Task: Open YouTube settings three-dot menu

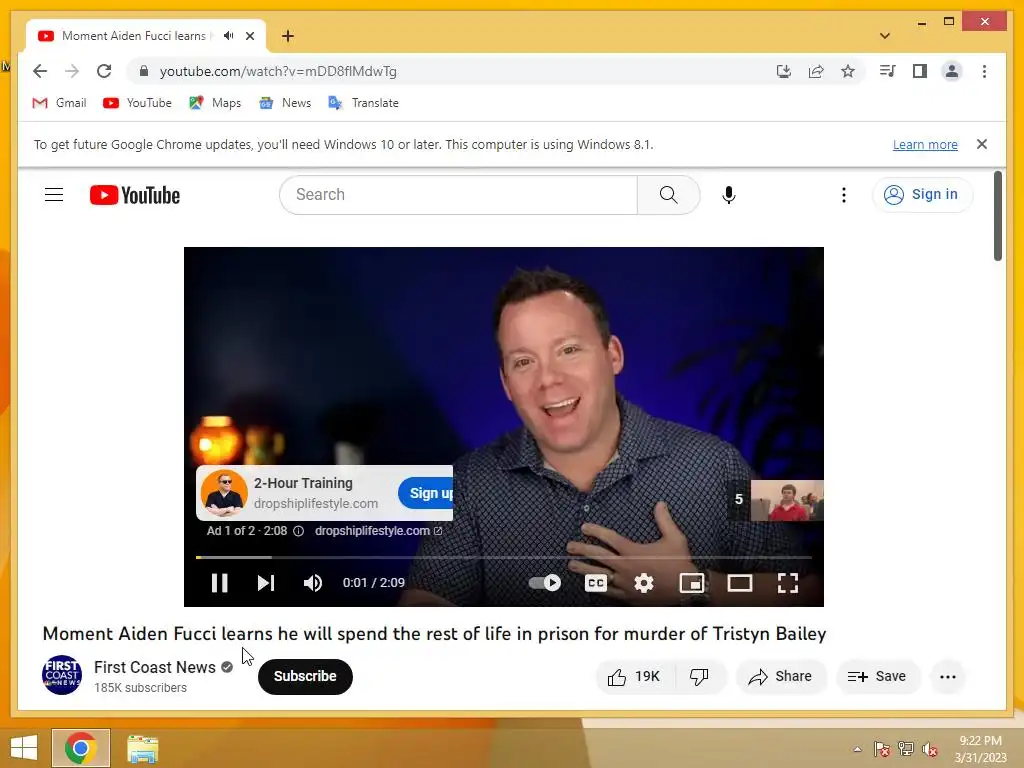Action: tap(844, 195)
